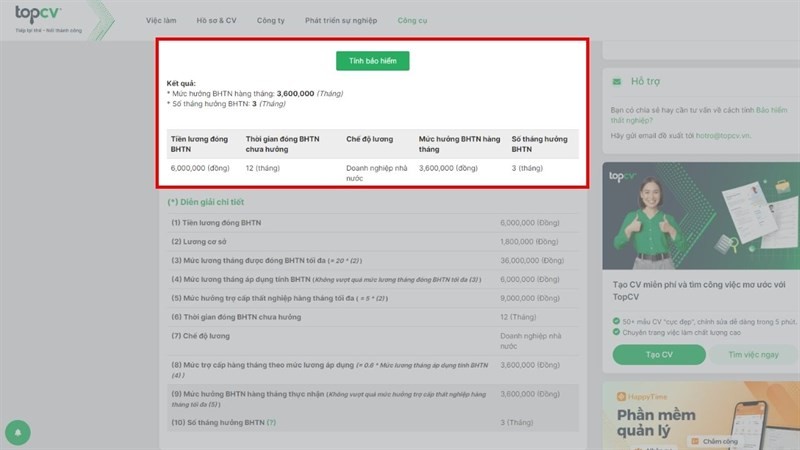The image size is (800, 450).
Task: Click row (7) Chế độ lương
Action: pyautogui.click(x=372, y=341)
